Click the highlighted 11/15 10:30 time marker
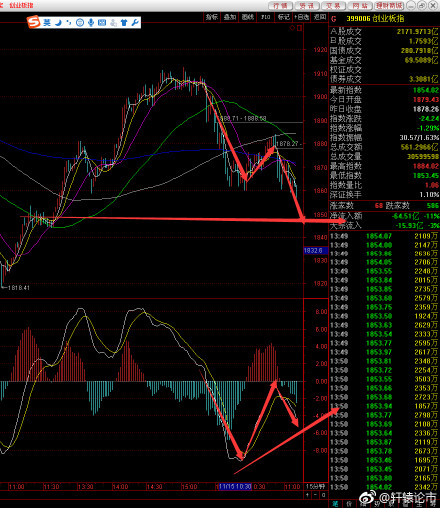The image size is (440, 508). click(x=234, y=487)
